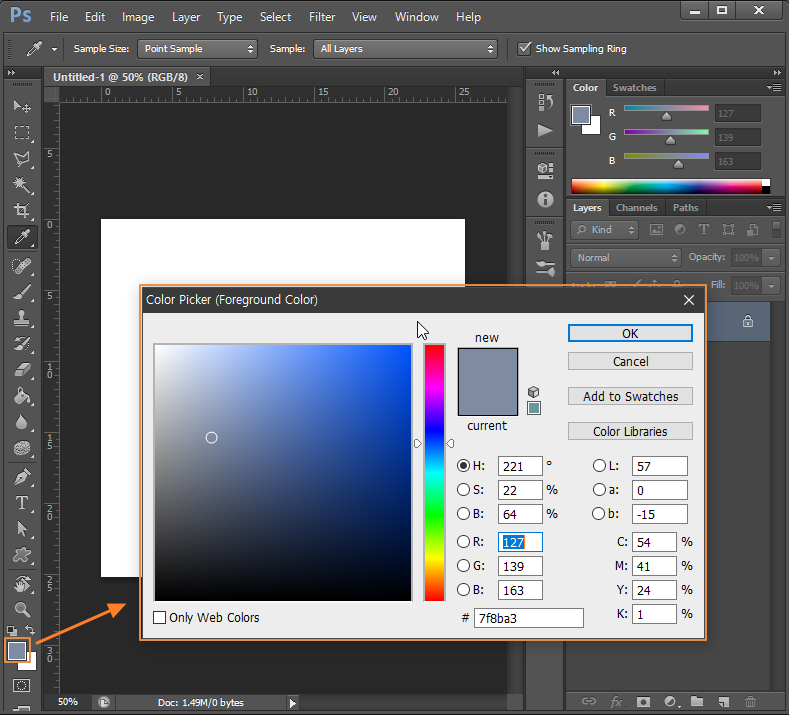The width and height of the screenshot is (789, 715).
Task: Open Color Libraries
Action: click(x=630, y=431)
